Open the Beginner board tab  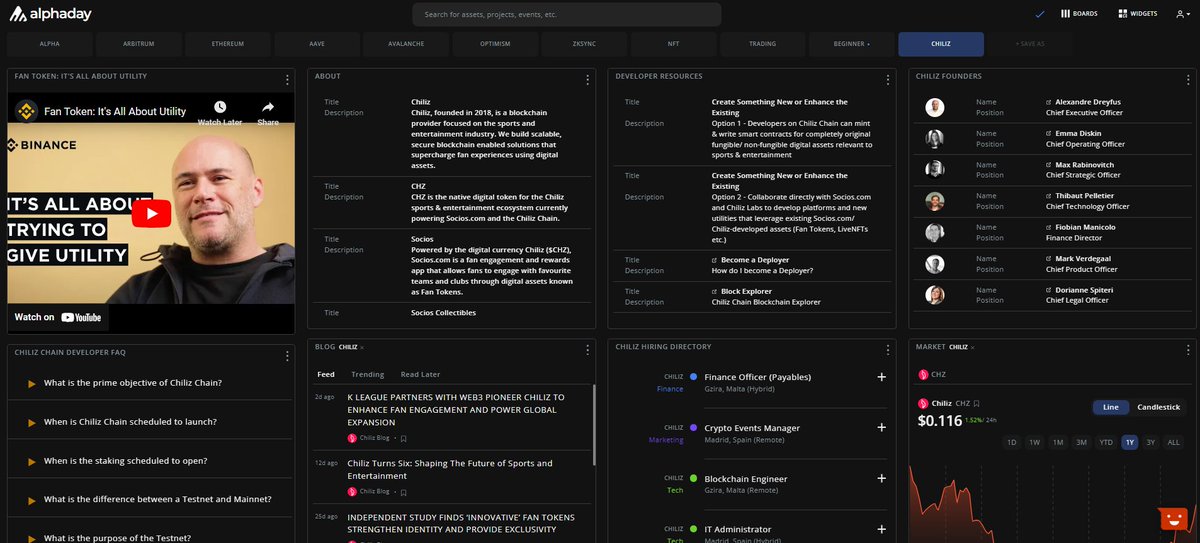coord(851,44)
